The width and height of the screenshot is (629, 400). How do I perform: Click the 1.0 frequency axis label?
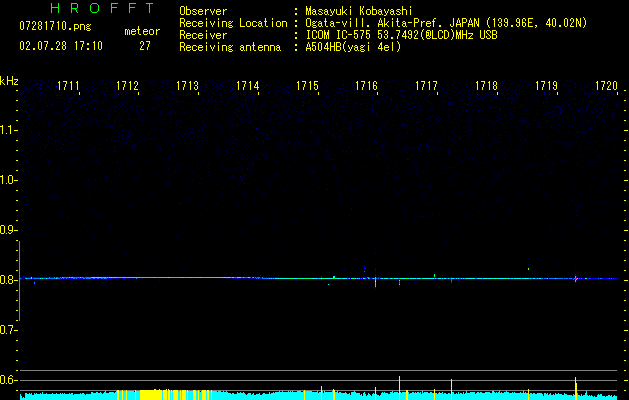point(8,180)
